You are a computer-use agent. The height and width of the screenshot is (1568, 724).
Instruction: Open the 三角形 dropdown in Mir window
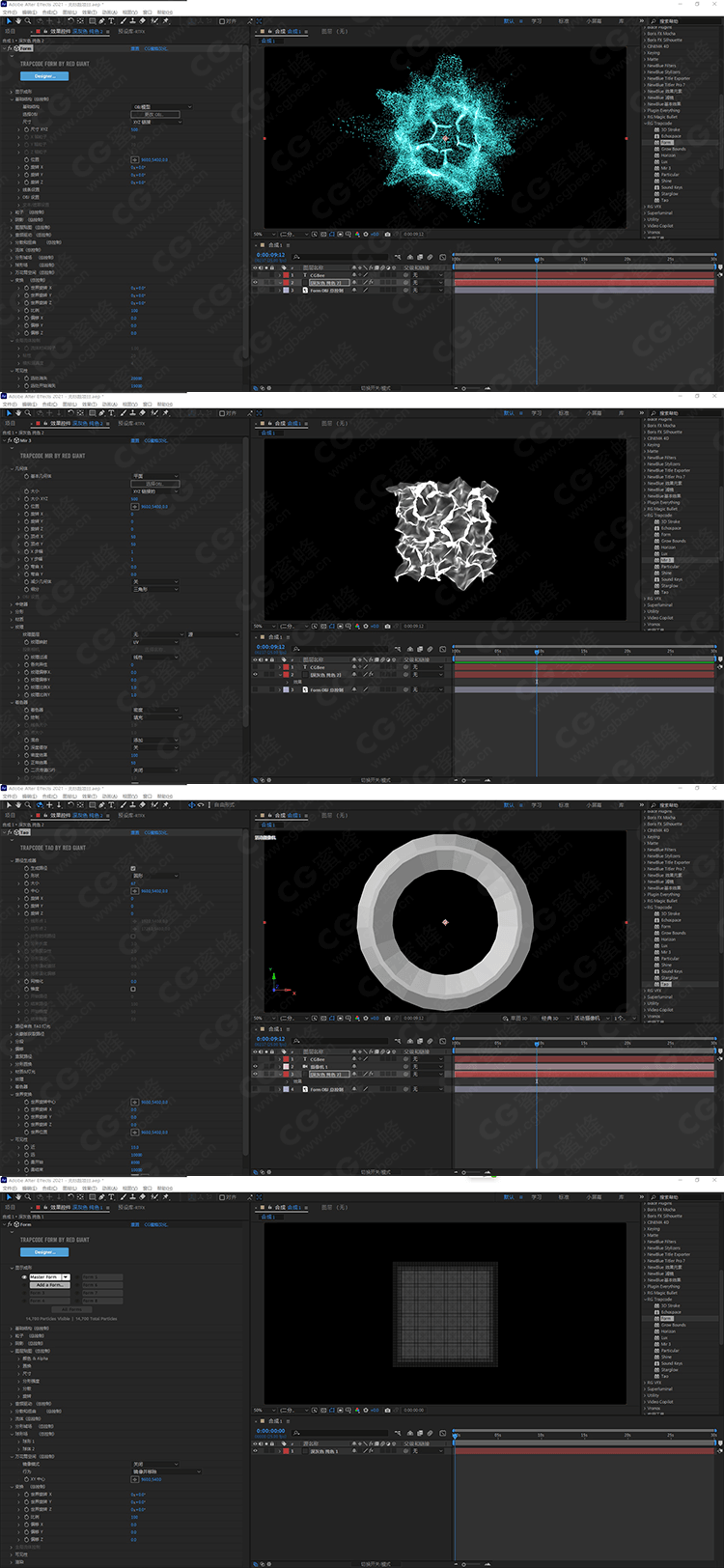(x=154, y=589)
